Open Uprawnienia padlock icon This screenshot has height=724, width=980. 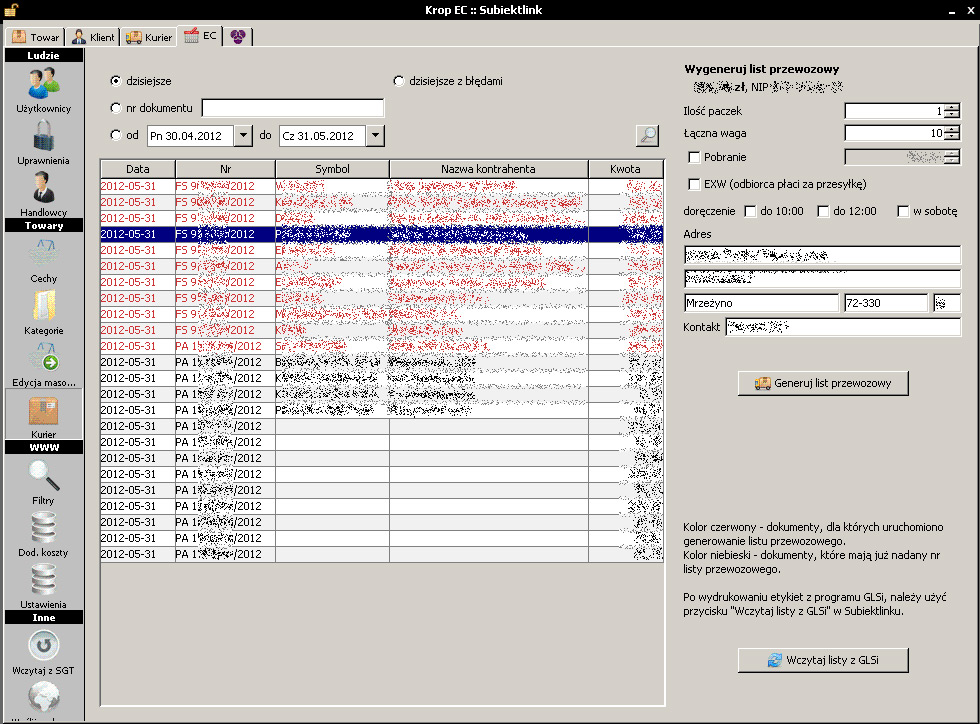[43, 137]
